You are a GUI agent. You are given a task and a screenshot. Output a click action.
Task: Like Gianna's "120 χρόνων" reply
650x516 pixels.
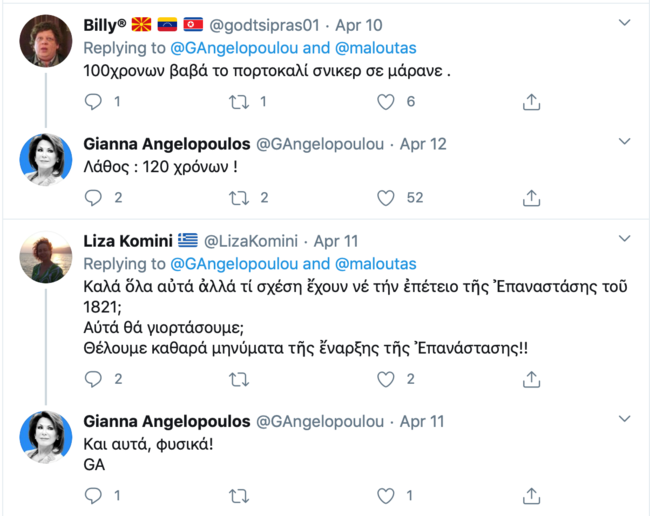pyautogui.click(x=385, y=198)
